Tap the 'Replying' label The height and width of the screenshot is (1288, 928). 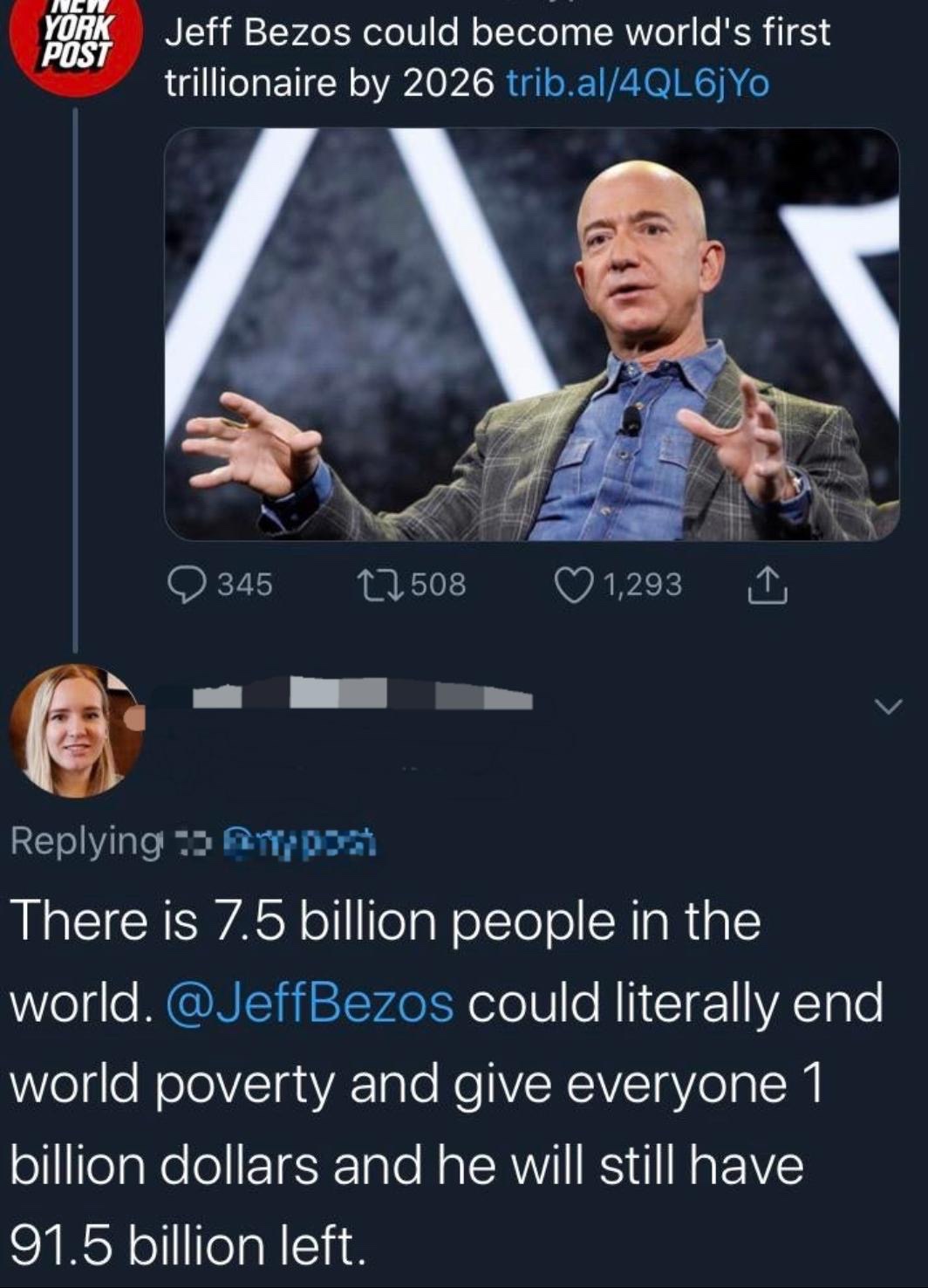click(86, 841)
